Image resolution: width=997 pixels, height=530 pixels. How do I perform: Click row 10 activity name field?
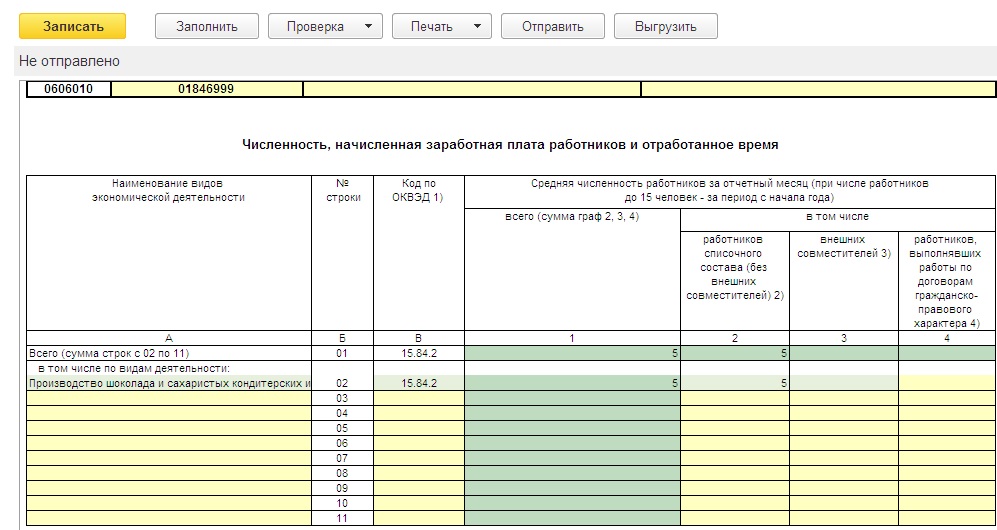tap(169, 503)
